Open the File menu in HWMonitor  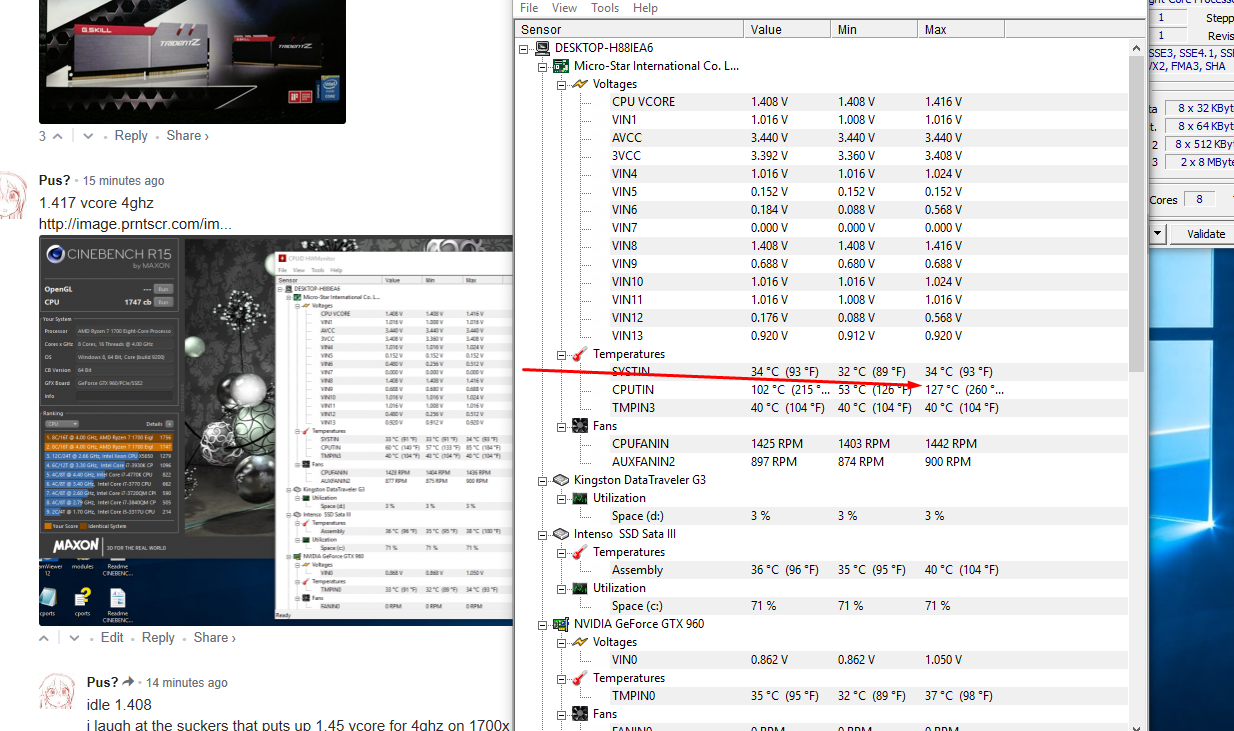tap(529, 8)
